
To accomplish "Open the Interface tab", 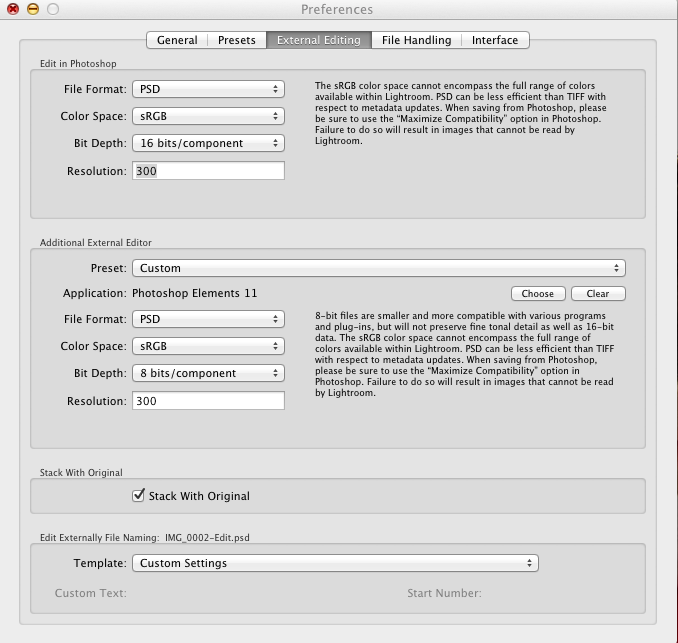I will [x=495, y=40].
